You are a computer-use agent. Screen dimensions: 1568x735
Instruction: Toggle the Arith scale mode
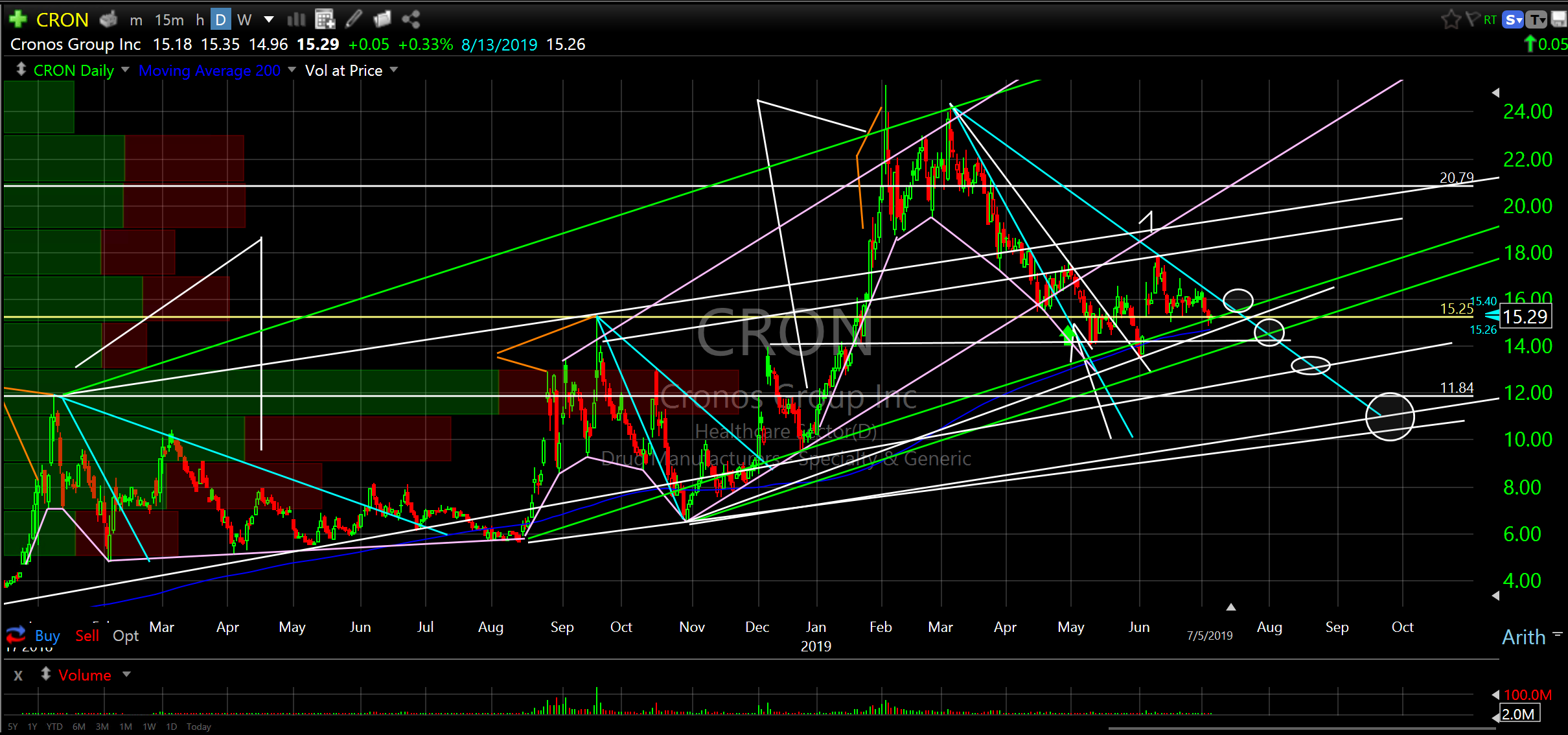[1523, 637]
